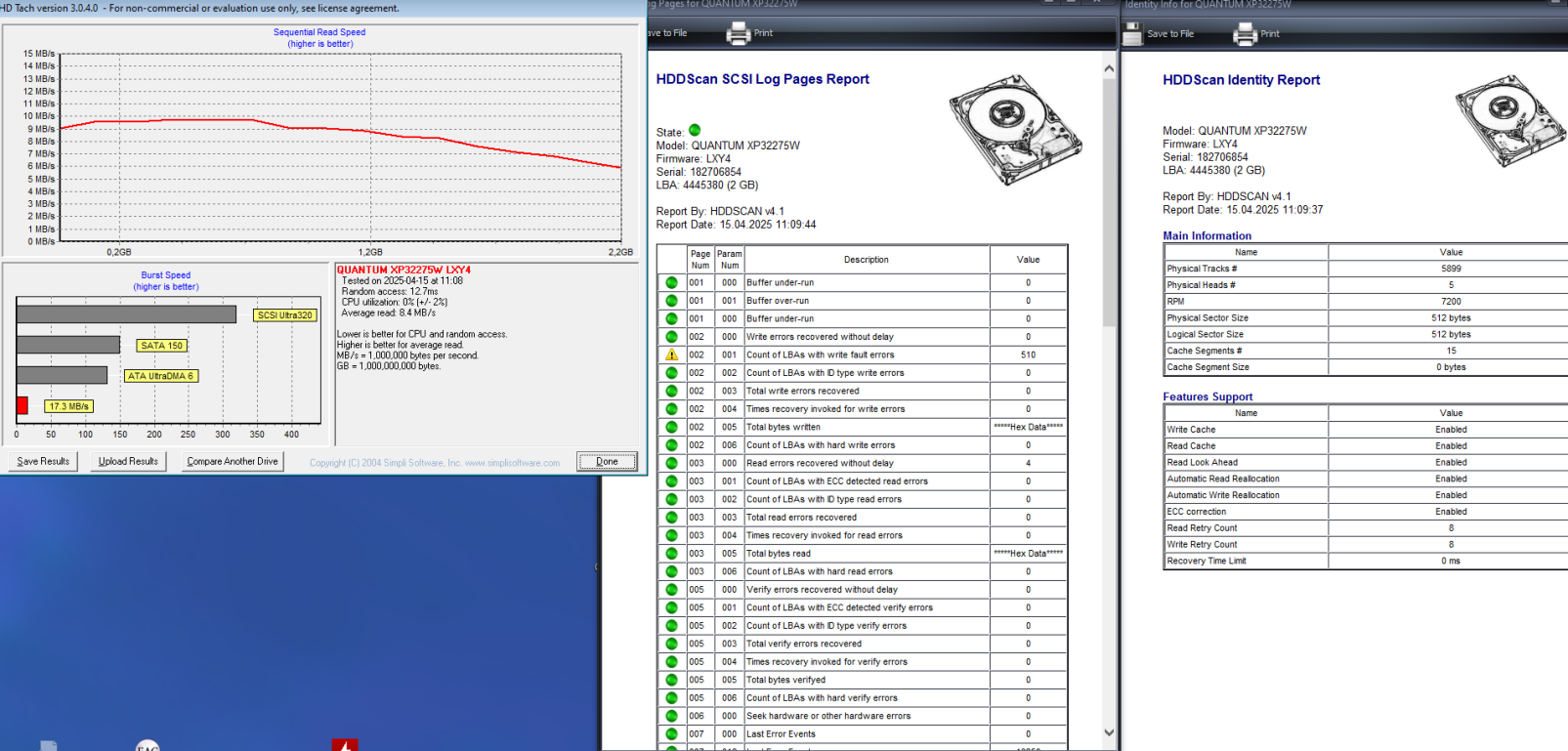Screen dimensions: 1568x751
Task: Click green icon for Count of LBAs with hard write errors
Action: [x=671, y=445]
